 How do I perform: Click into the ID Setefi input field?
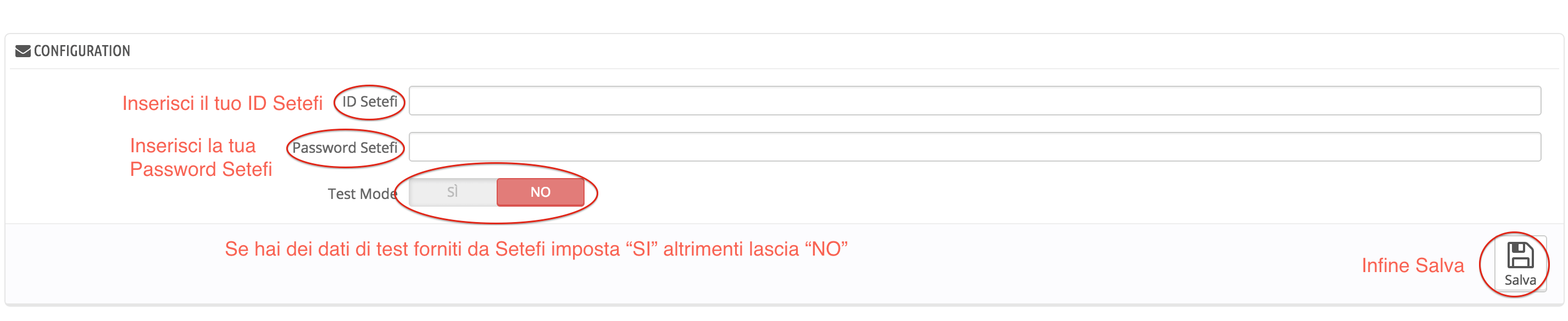(x=975, y=101)
